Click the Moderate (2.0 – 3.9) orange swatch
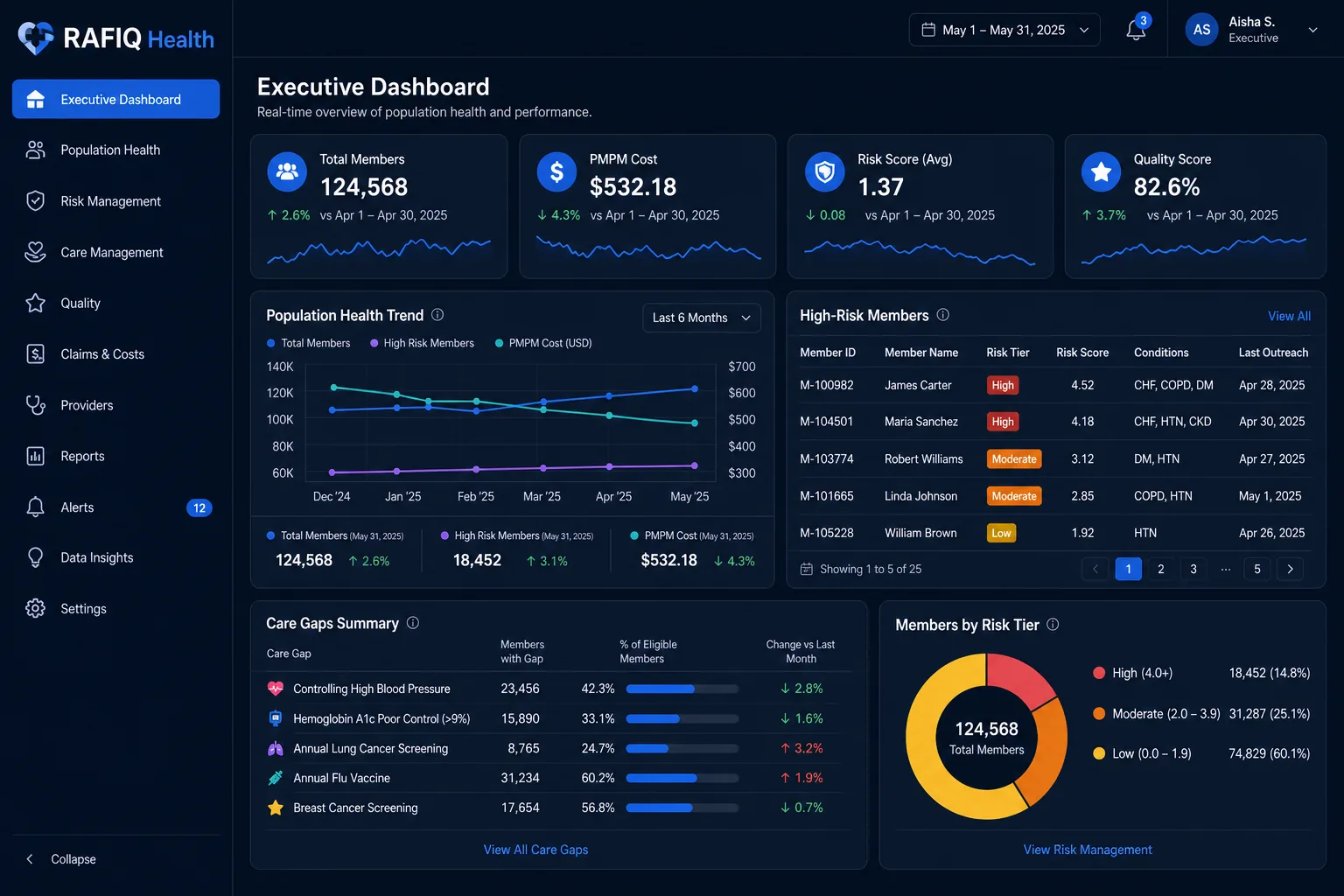This screenshot has width=1344, height=896. [x=1099, y=713]
